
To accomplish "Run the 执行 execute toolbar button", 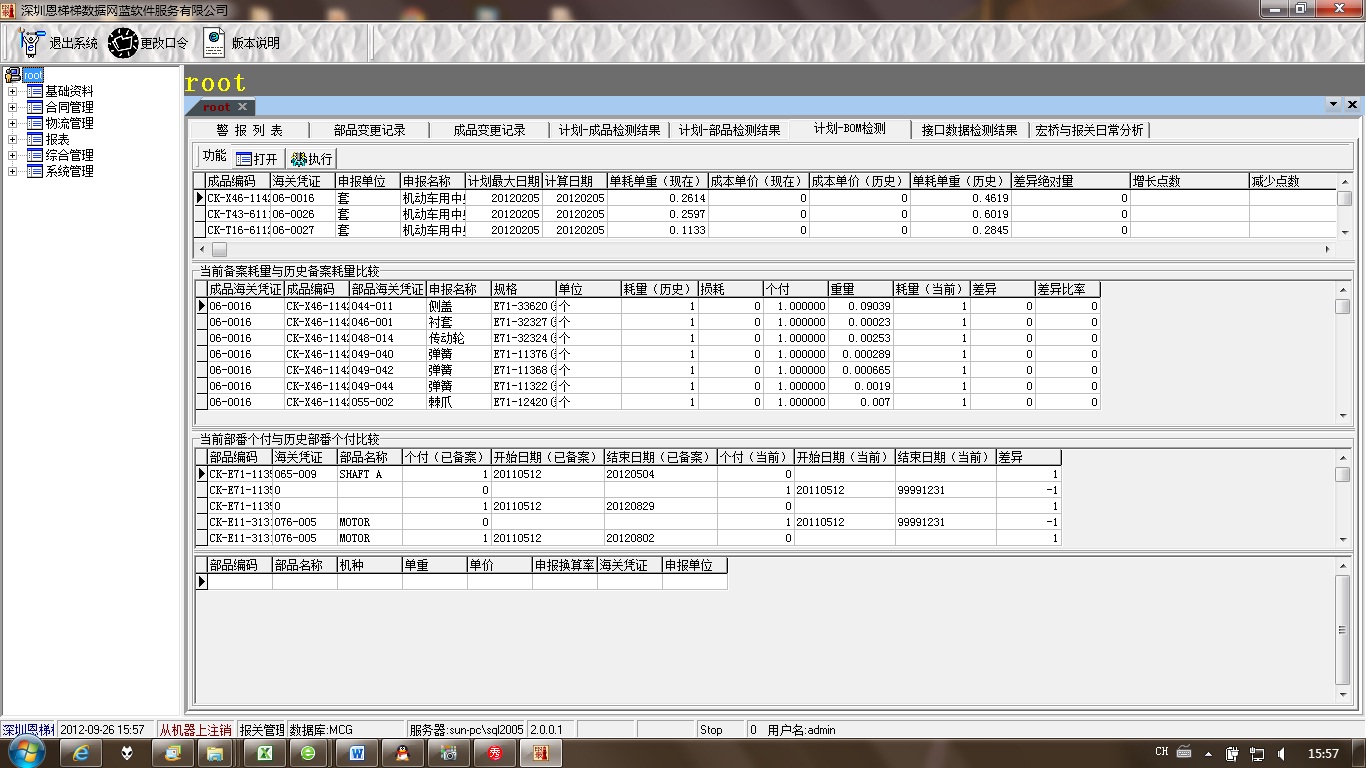I will [311, 159].
